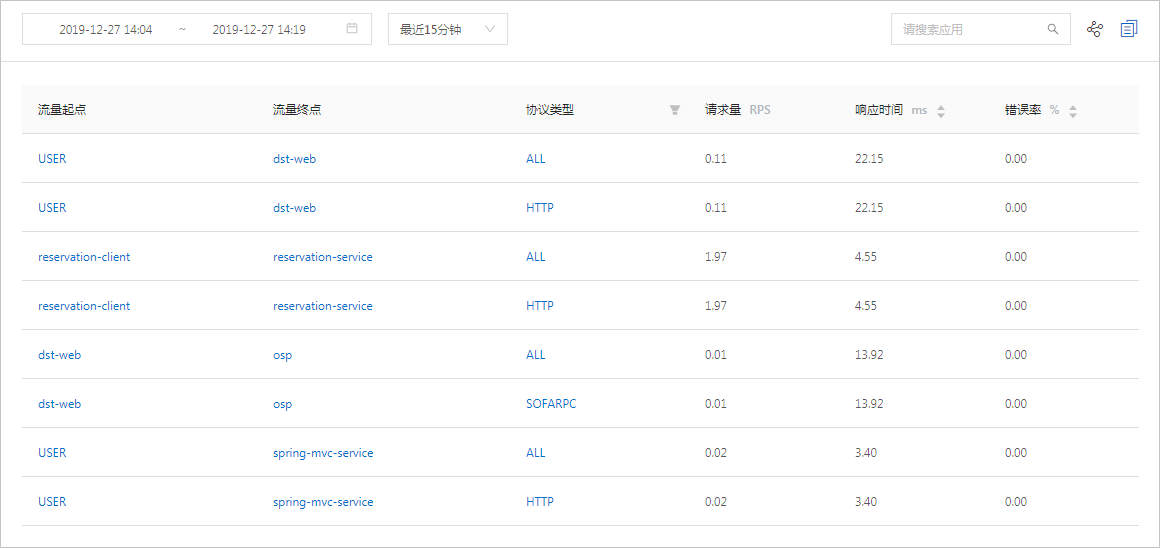This screenshot has height=548, width=1160.
Task: Open USER source in the dst-web HTTP row
Action: coord(52,208)
